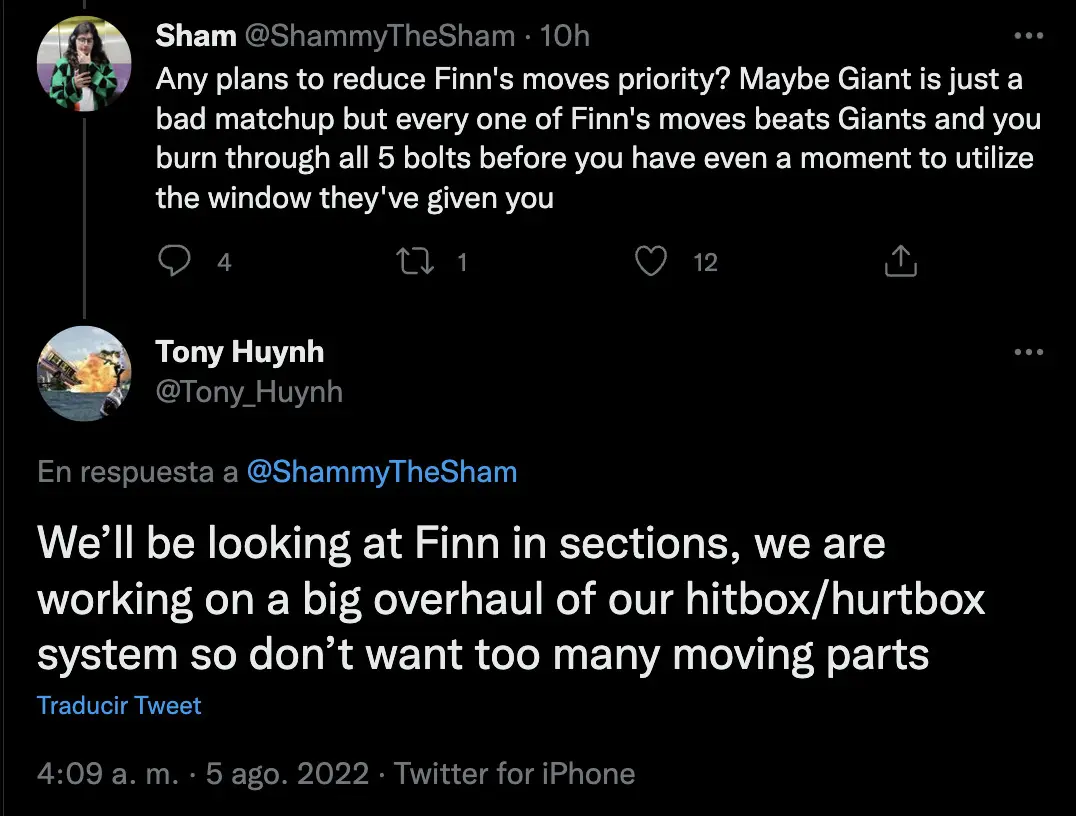
Task: Click Tony Huynh's reply tweet text
Action: (x=511, y=598)
